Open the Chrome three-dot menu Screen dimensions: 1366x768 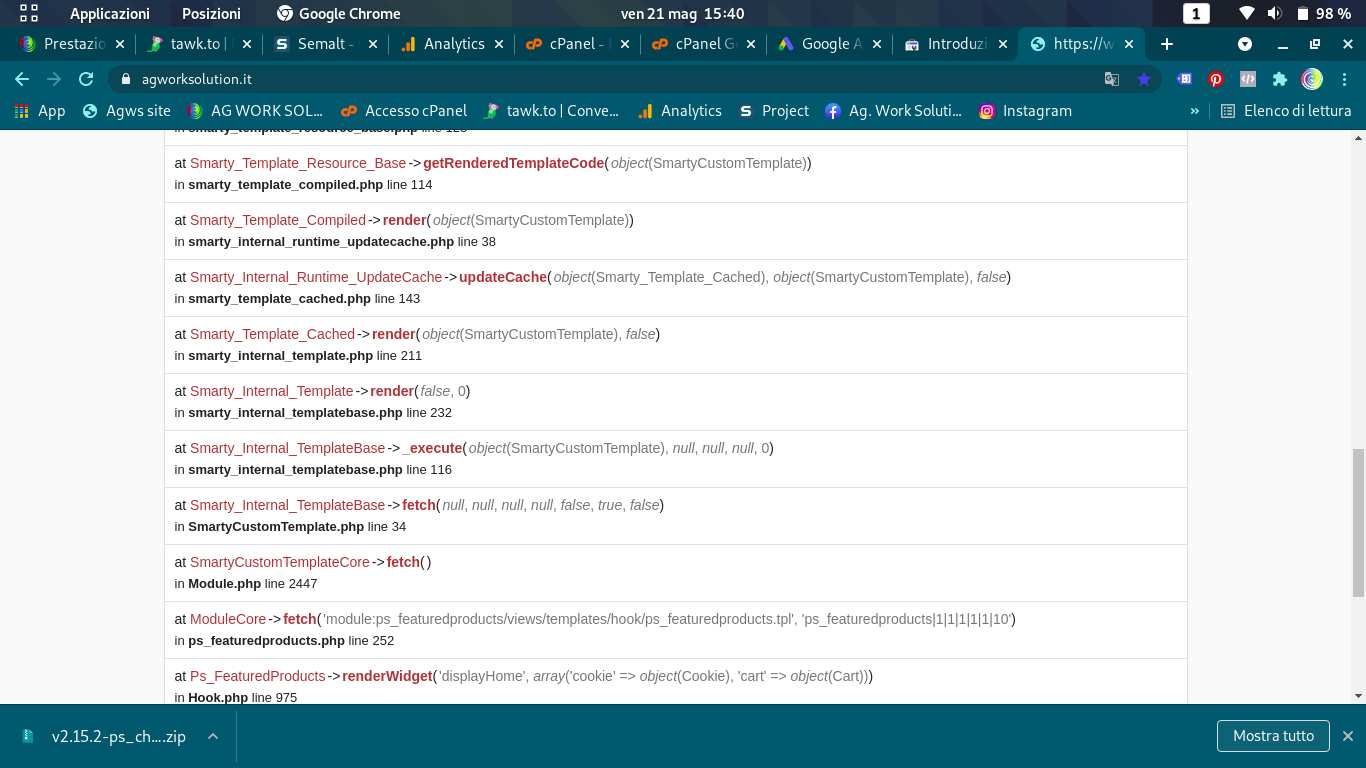pos(1344,79)
